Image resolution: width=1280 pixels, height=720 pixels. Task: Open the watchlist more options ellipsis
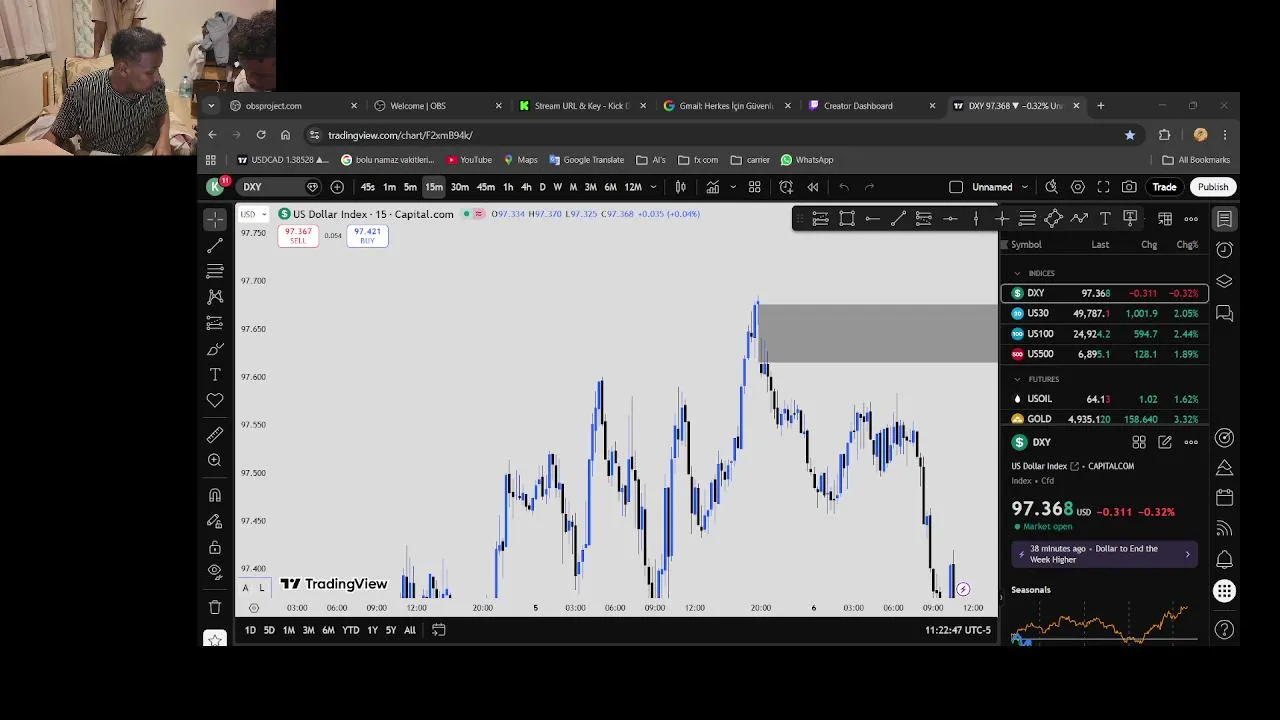pos(1191,219)
